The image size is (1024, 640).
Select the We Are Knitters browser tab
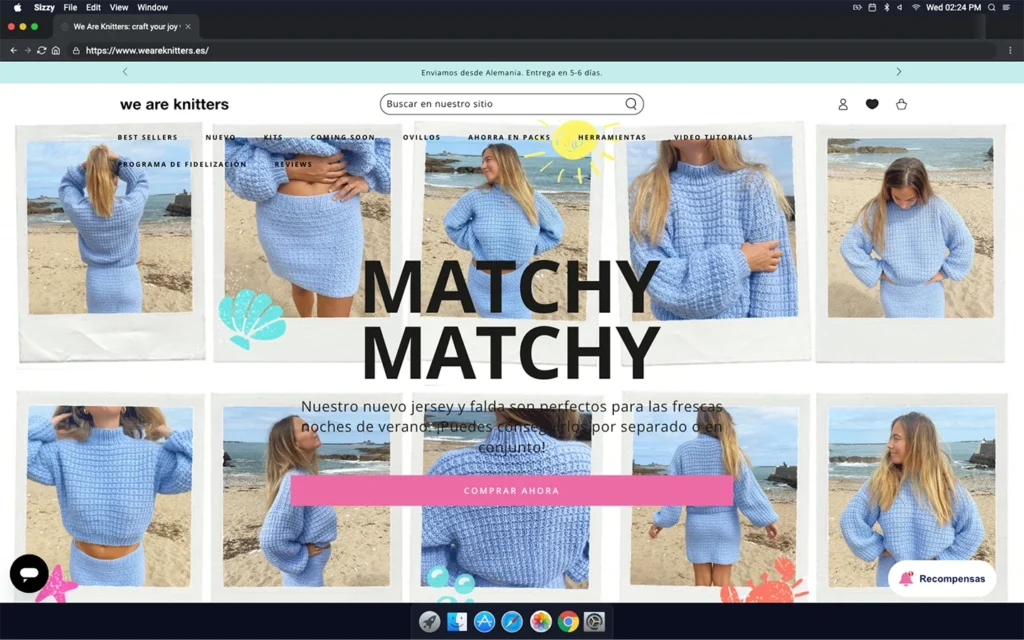pyautogui.click(x=125, y=26)
